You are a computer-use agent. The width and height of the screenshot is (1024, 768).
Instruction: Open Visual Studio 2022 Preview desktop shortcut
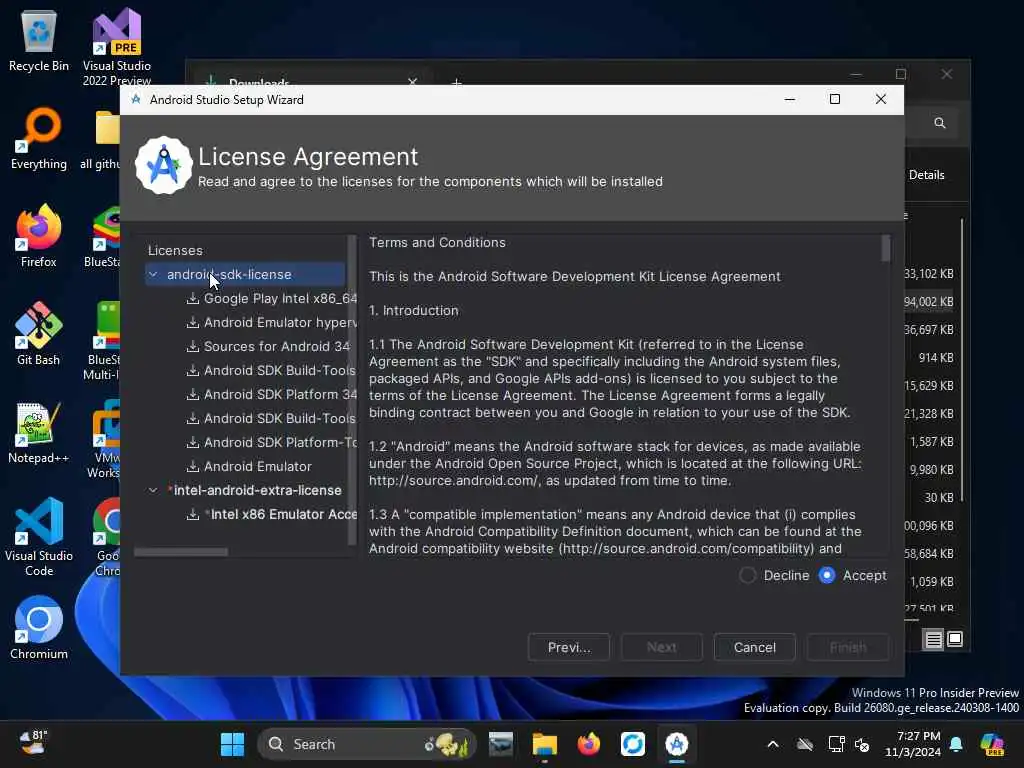tap(116, 46)
